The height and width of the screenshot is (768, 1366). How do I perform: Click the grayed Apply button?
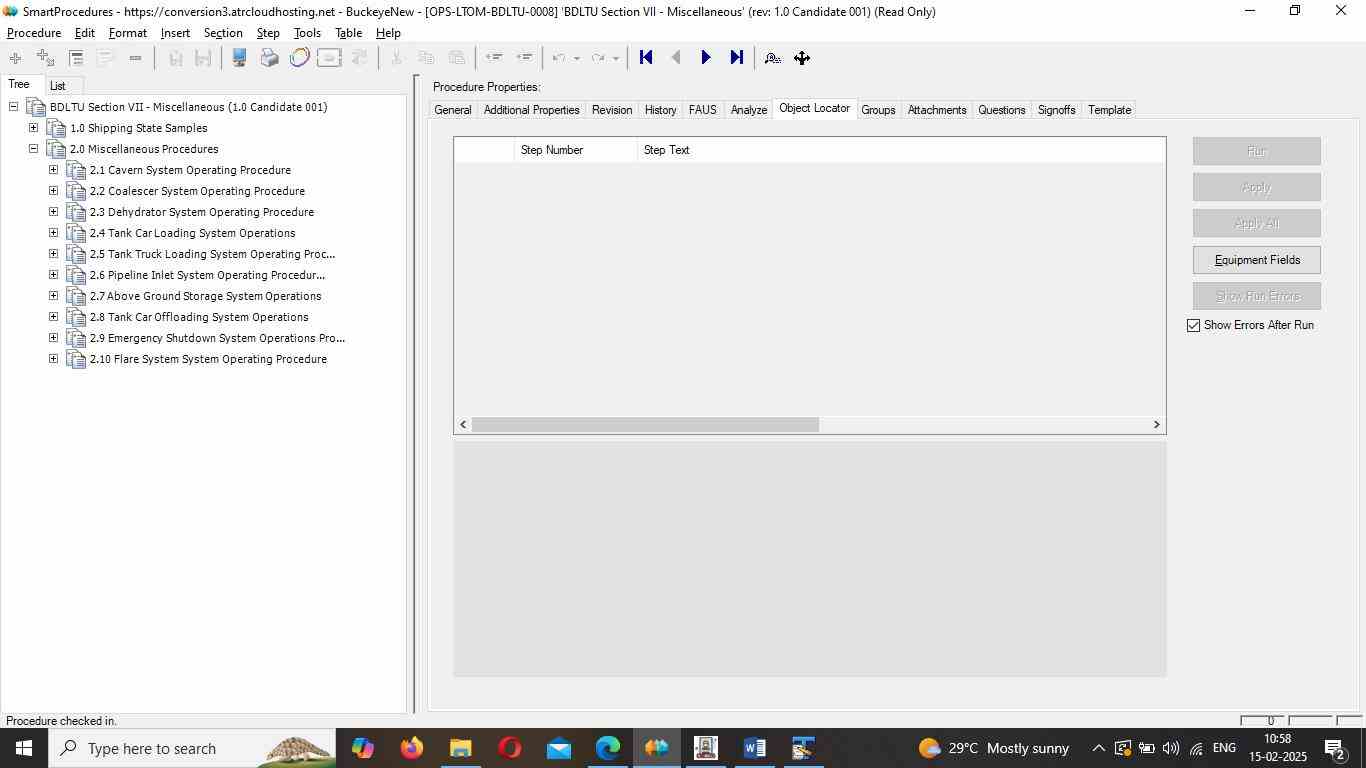click(x=1257, y=187)
